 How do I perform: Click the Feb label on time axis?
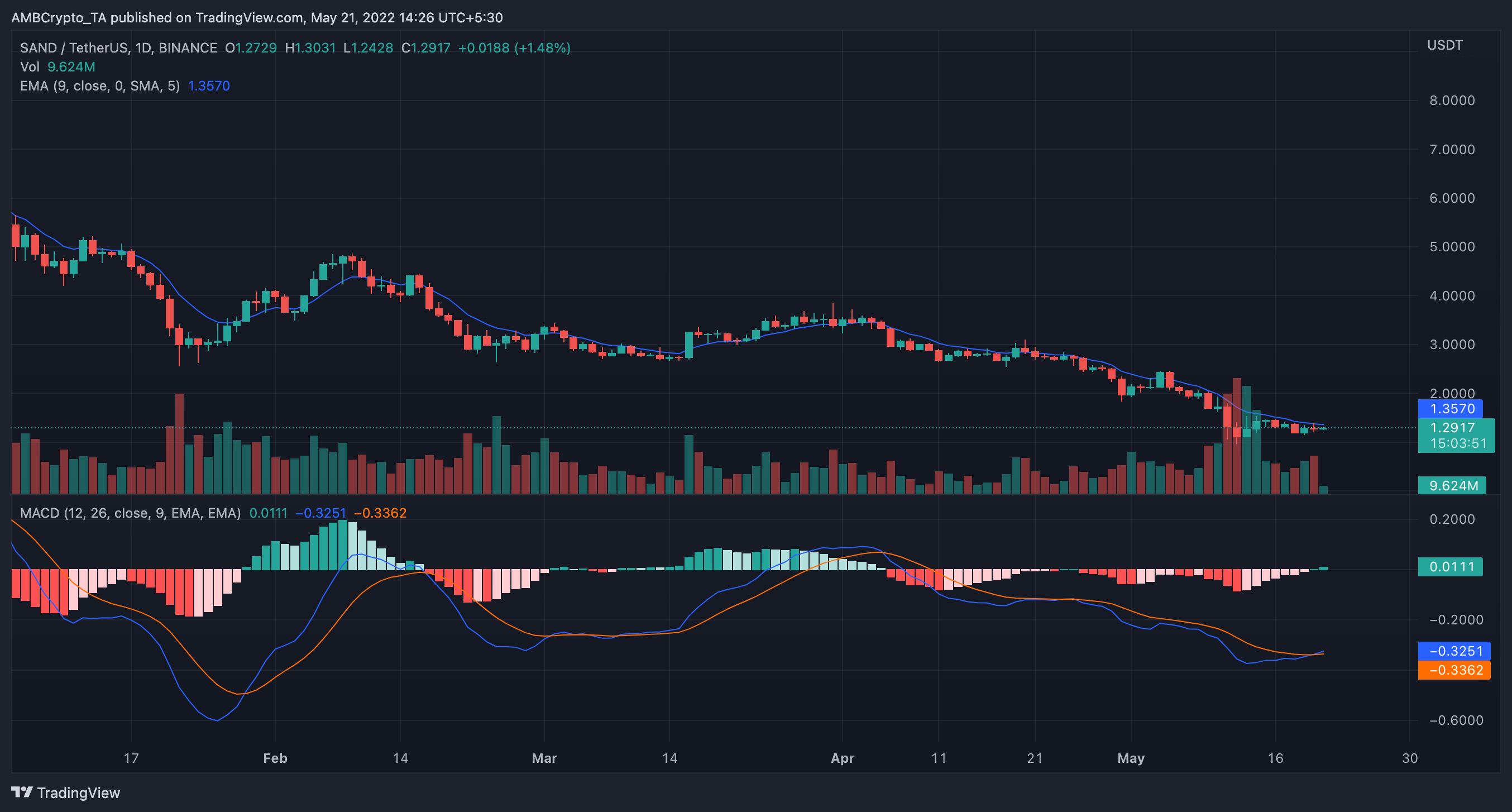click(275, 758)
